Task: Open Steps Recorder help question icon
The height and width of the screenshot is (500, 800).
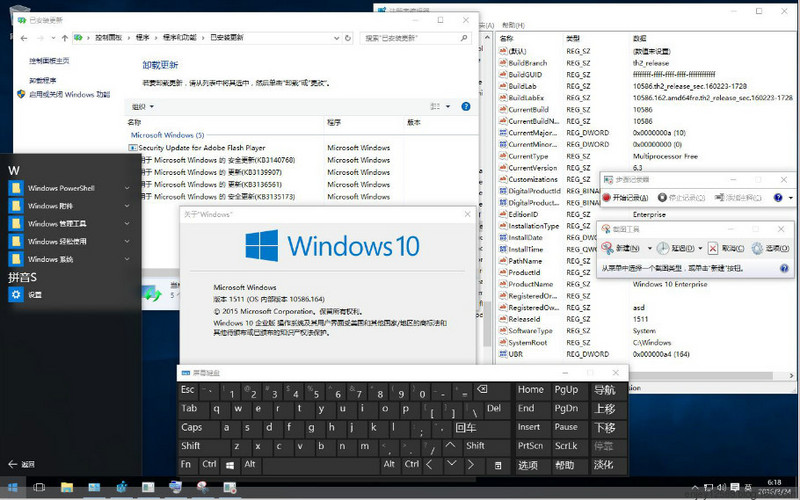Action: [778, 197]
